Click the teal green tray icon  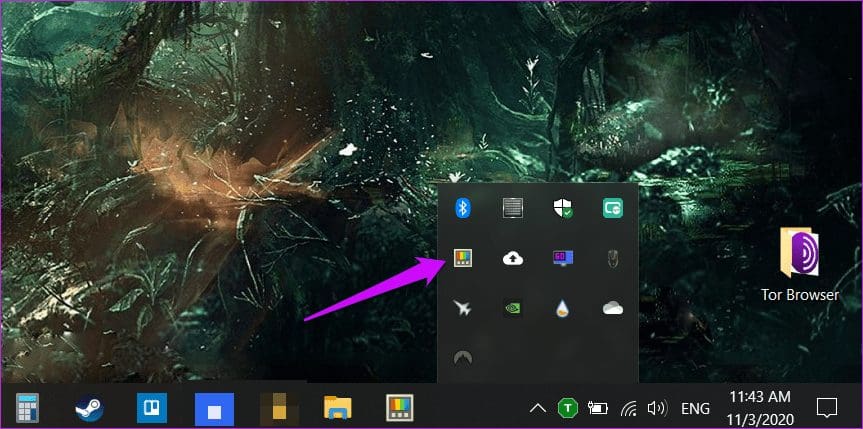coord(613,208)
